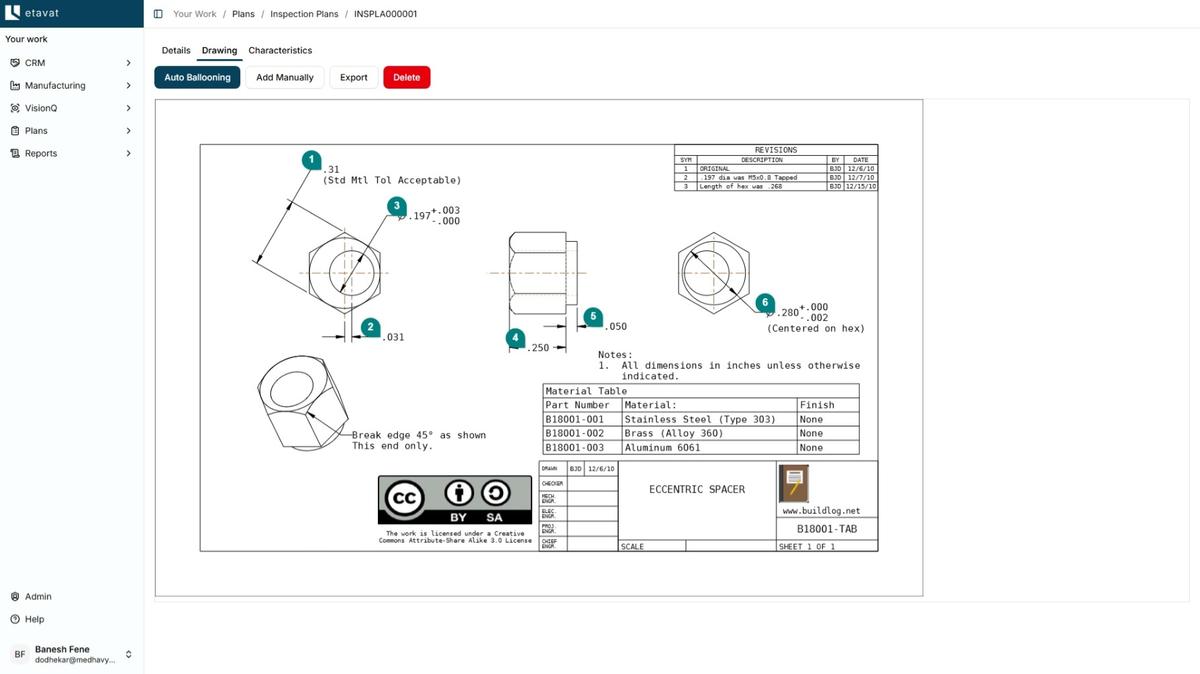Viewport: 1200px width, 674px height.
Task: Run Auto Ballooning on the drawing
Action: [x=197, y=77]
